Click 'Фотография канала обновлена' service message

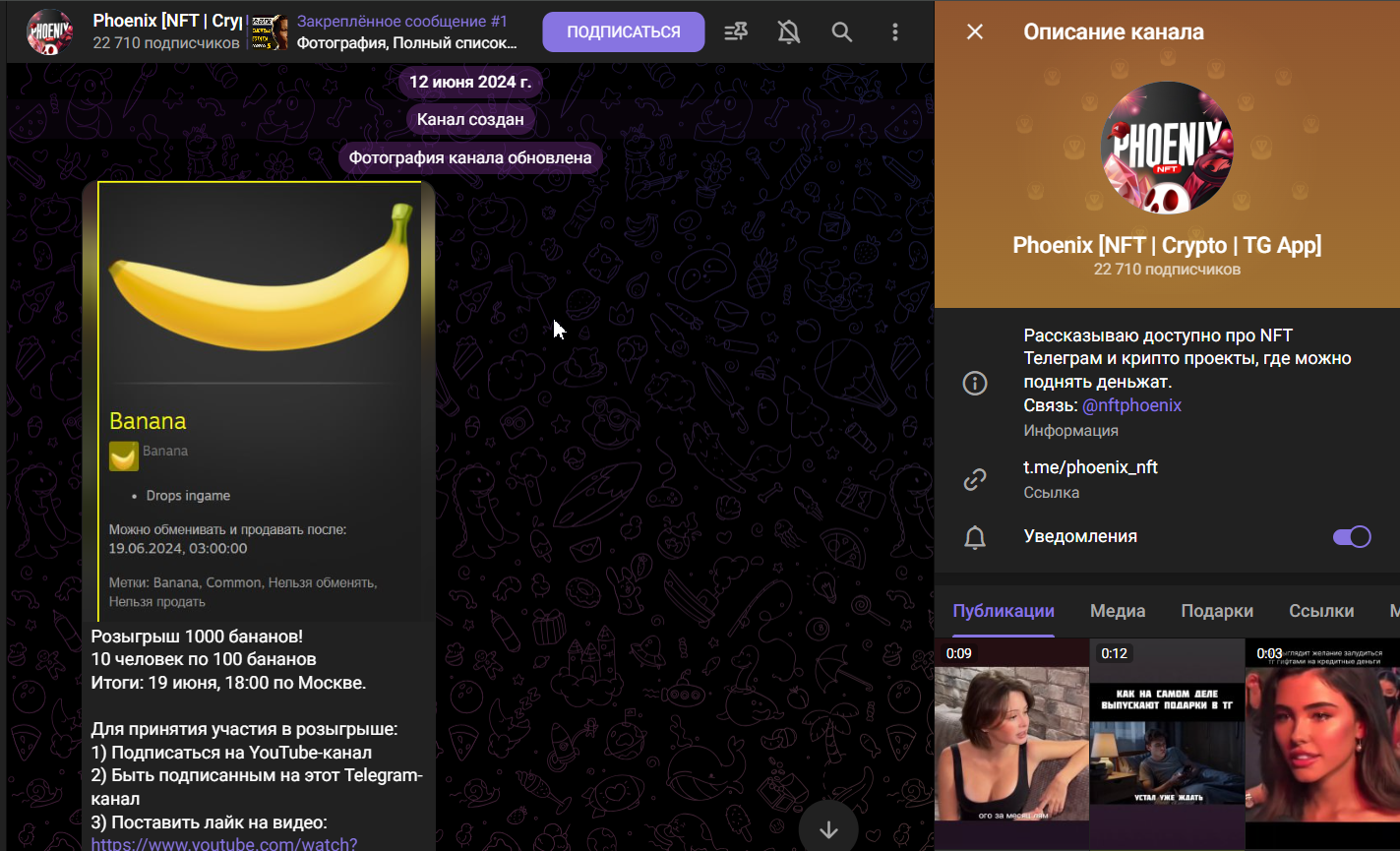tap(470, 157)
